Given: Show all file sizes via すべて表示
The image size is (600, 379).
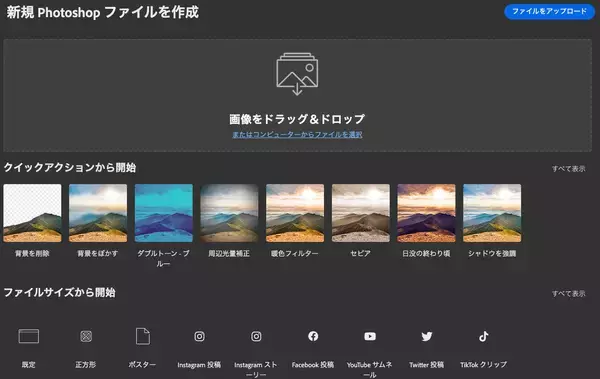Looking at the screenshot, I should (x=568, y=294).
